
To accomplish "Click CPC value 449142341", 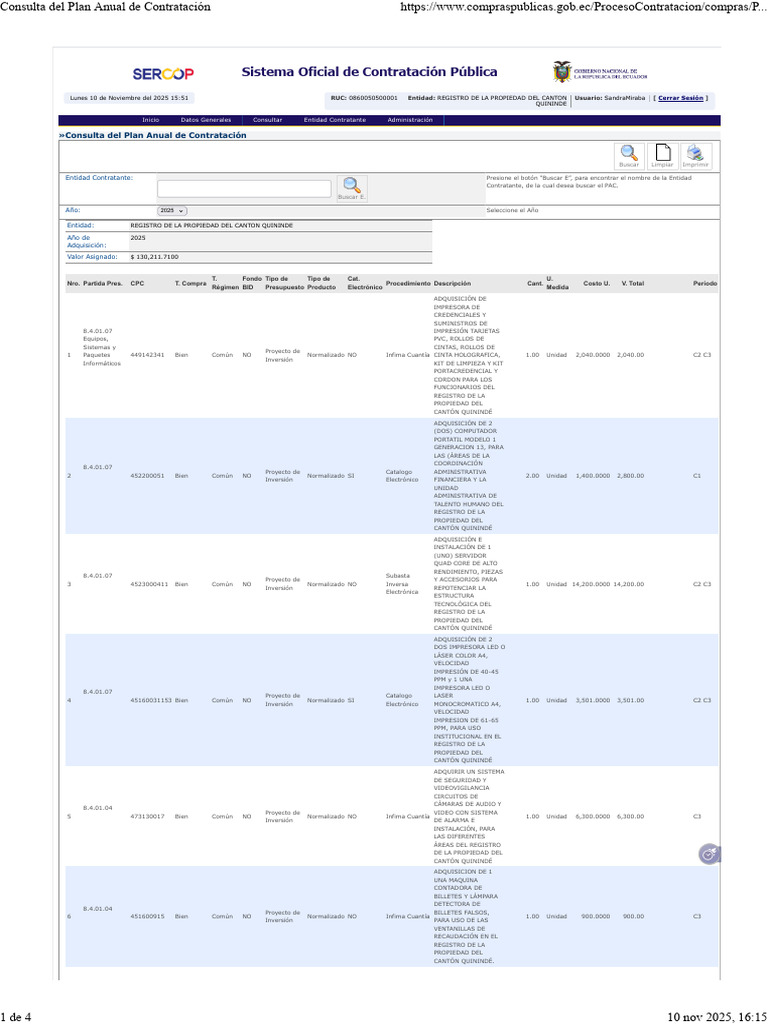I will [147, 355].
